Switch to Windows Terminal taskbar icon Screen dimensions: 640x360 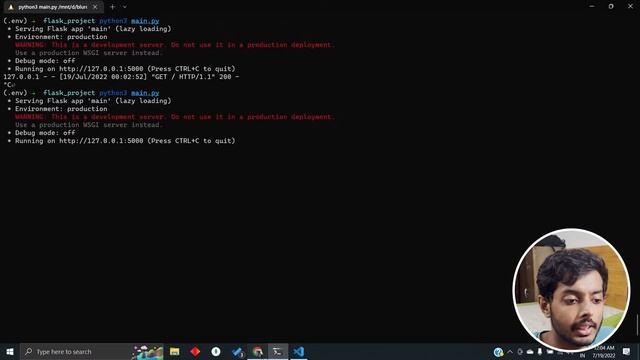(278, 351)
